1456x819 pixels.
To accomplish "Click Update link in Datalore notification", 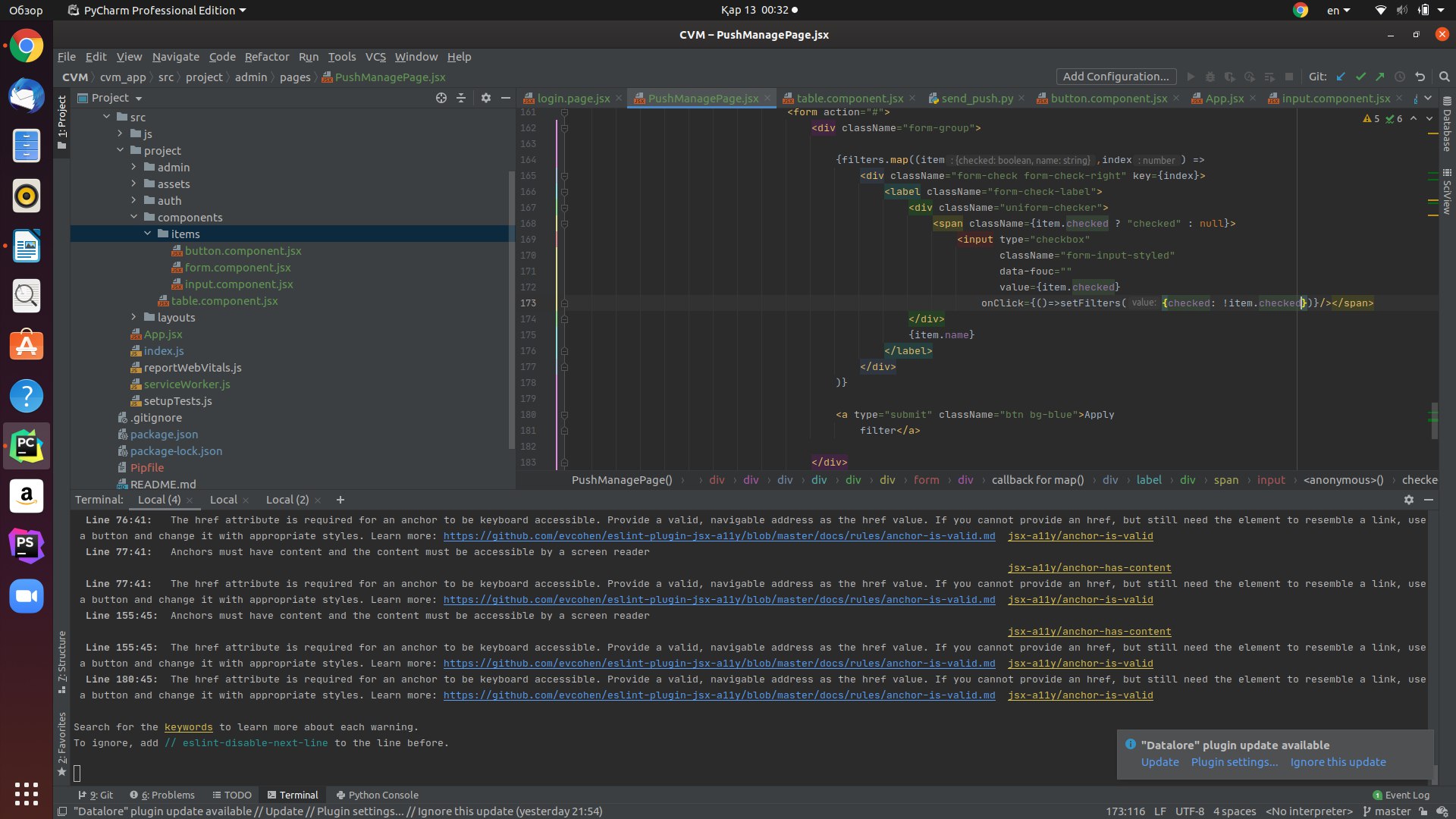I will tap(1159, 762).
